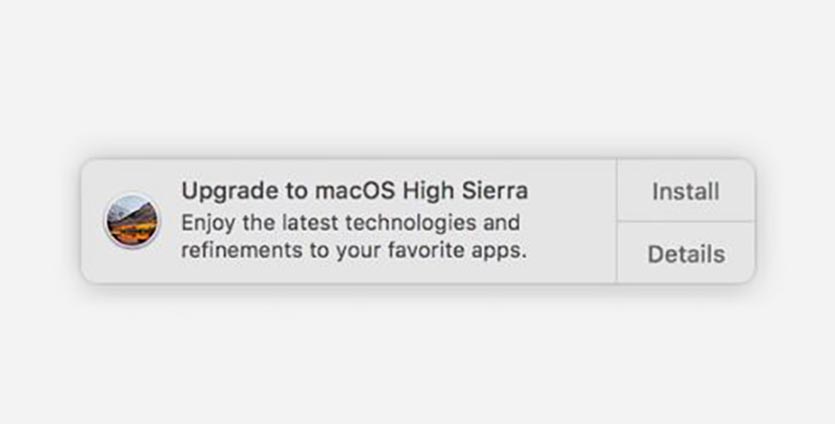Click the macOS High Sierra mountain icon
The height and width of the screenshot is (424, 835).
click(x=132, y=221)
